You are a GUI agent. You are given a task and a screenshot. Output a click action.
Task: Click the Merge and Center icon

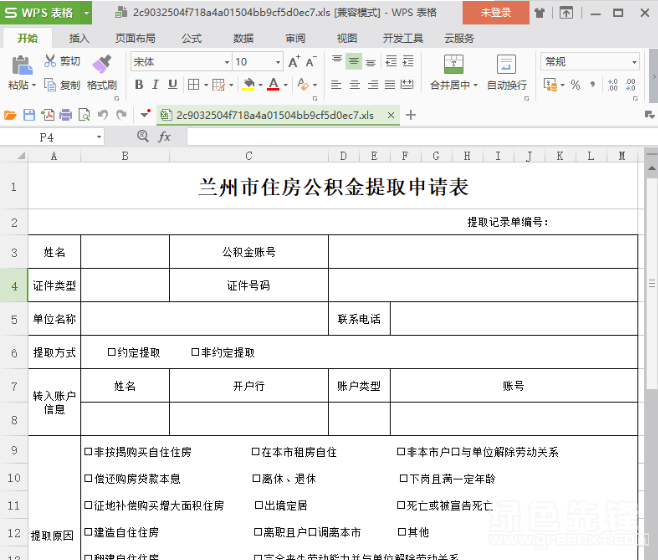pyautogui.click(x=454, y=64)
